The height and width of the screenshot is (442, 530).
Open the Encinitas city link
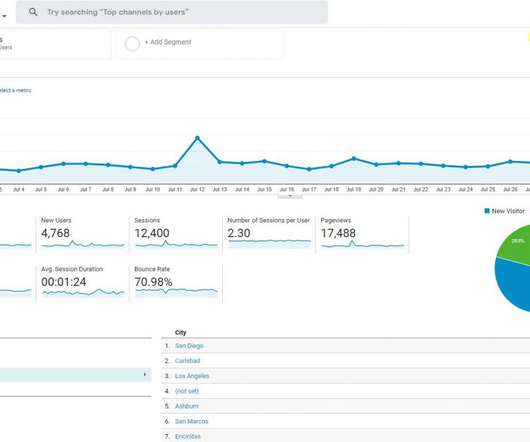[188, 437]
